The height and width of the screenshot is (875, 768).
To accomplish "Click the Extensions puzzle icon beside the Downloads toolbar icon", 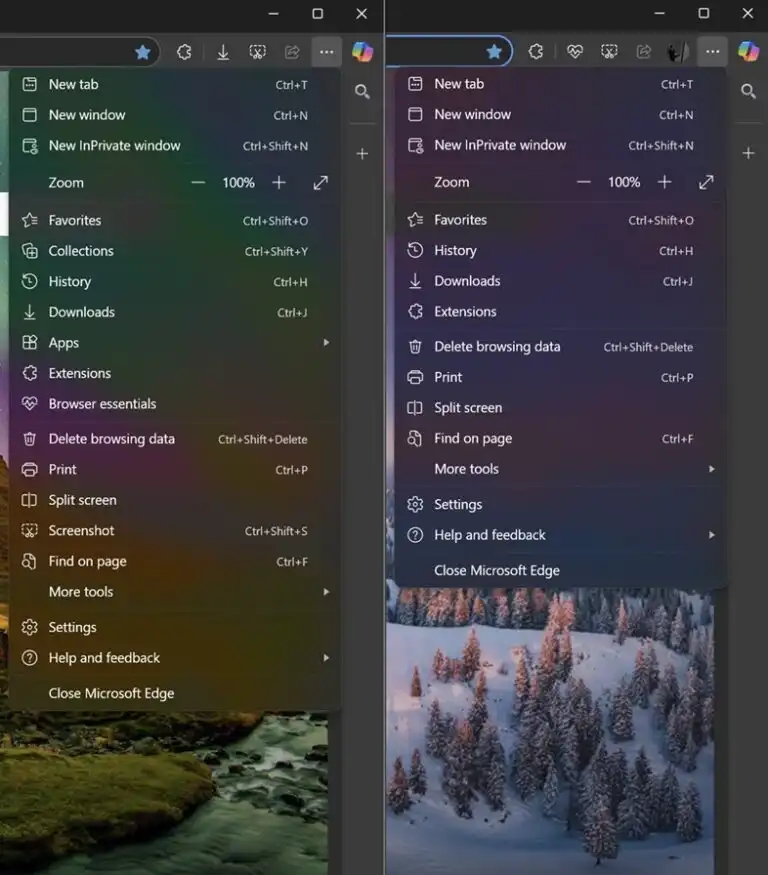I will point(184,52).
